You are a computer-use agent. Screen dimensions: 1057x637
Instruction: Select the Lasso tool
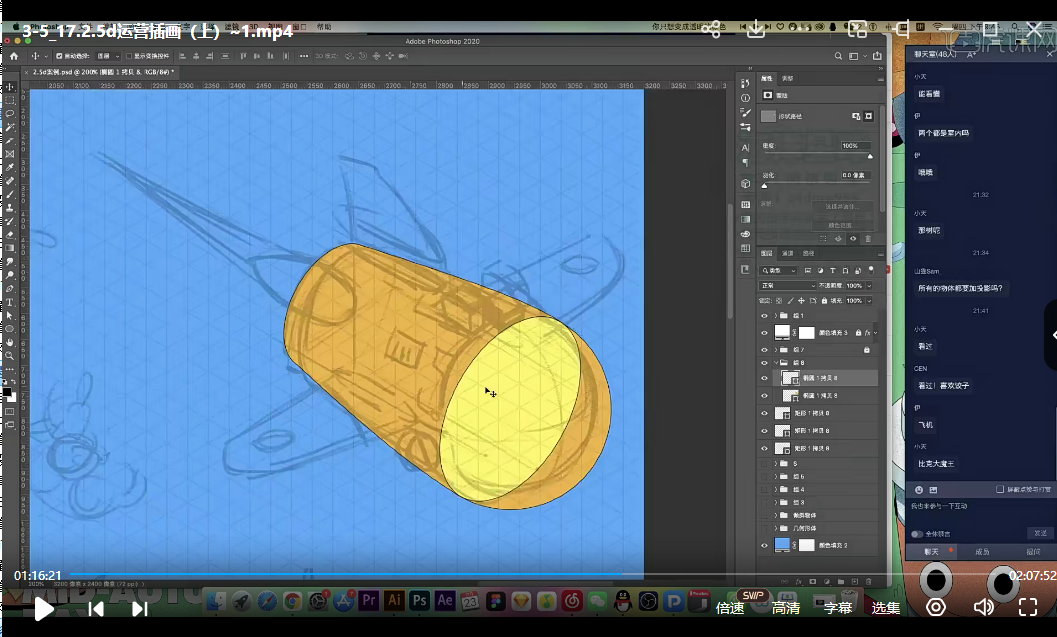tap(10, 114)
